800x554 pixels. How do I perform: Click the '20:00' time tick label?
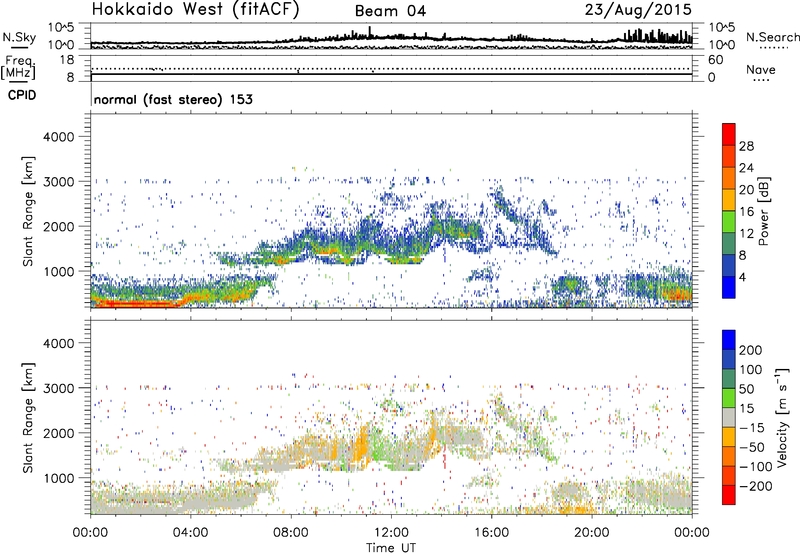pos(592,533)
